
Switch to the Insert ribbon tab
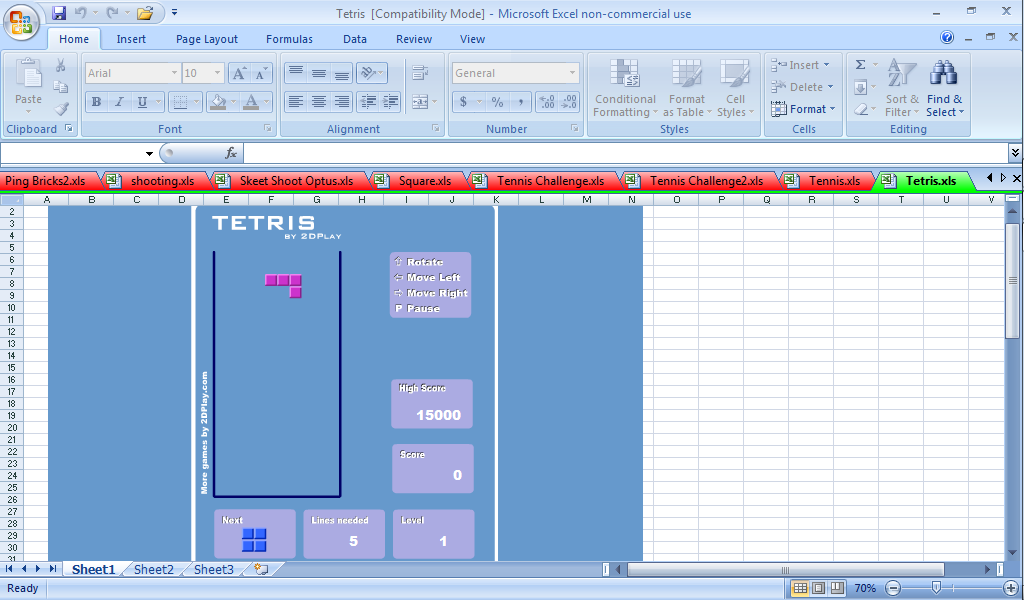tap(131, 39)
